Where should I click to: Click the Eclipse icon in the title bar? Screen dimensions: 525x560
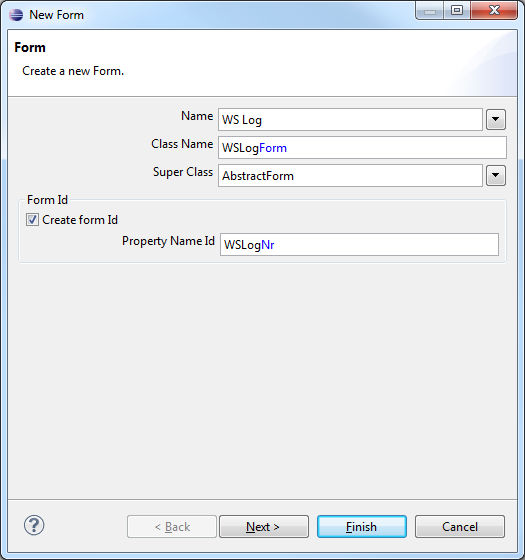(16, 15)
